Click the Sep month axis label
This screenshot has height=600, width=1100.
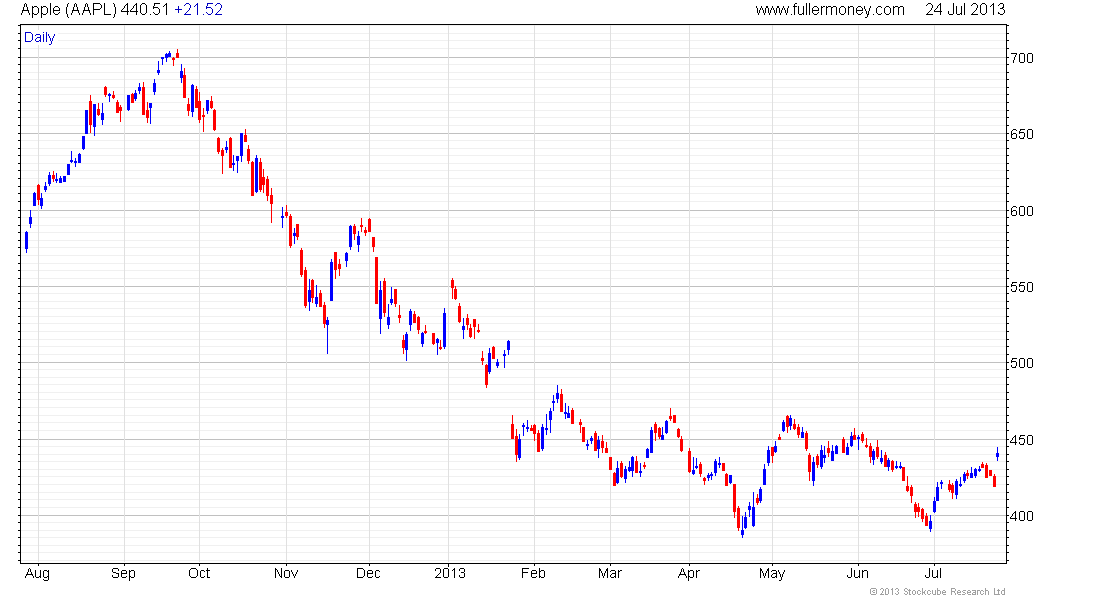click(x=123, y=573)
